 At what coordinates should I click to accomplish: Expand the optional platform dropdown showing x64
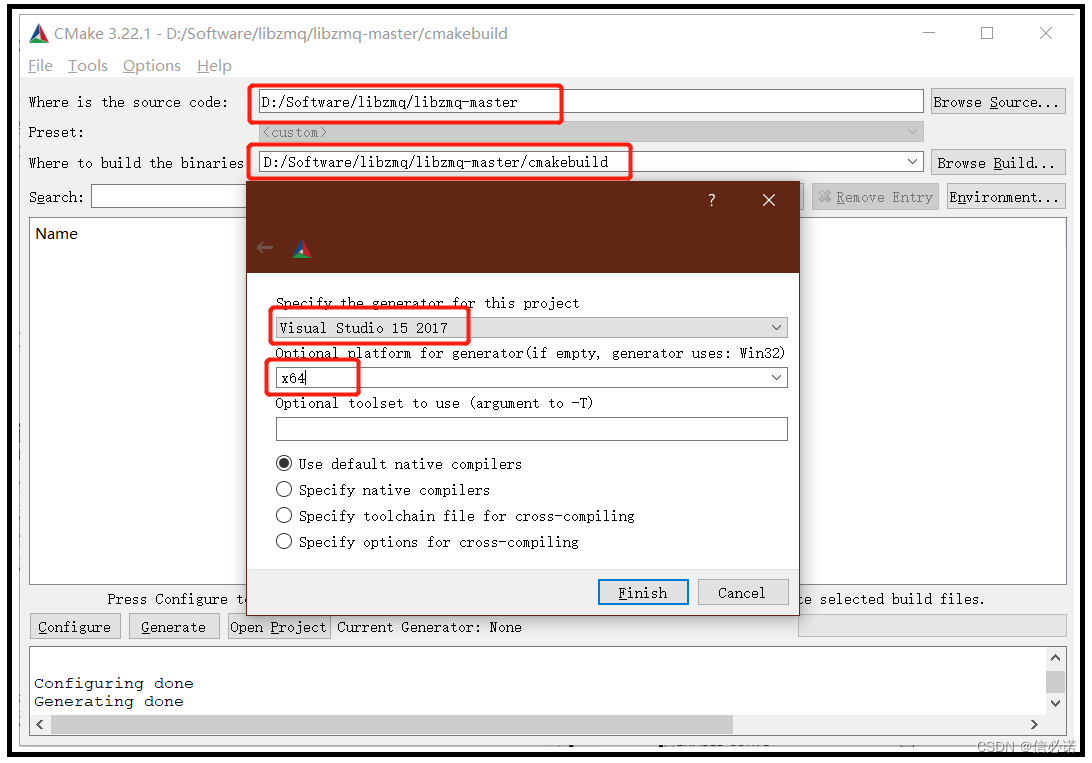tap(777, 378)
